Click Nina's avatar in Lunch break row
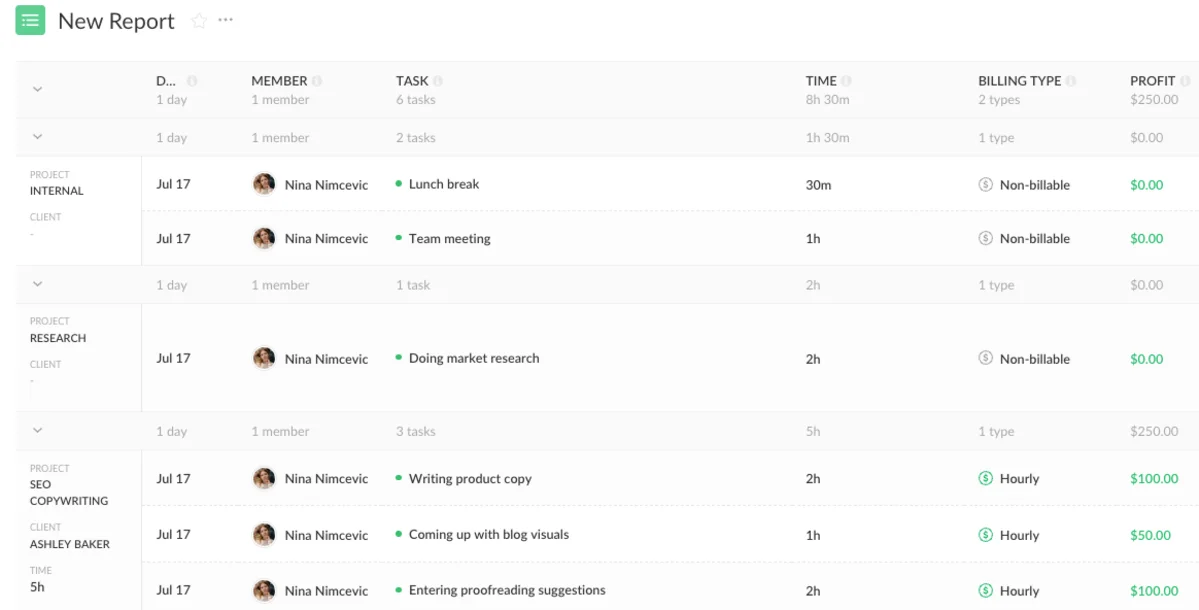Image resolution: width=1199 pixels, height=610 pixels. (x=264, y=184)
